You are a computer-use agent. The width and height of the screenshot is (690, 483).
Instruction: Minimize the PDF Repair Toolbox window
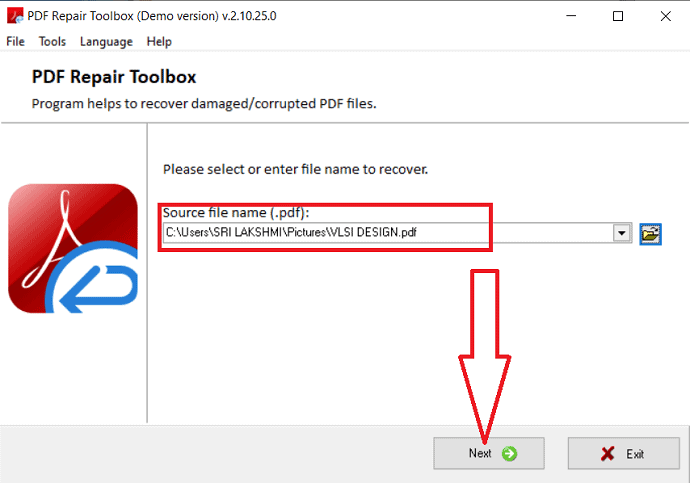coord(571,16)
